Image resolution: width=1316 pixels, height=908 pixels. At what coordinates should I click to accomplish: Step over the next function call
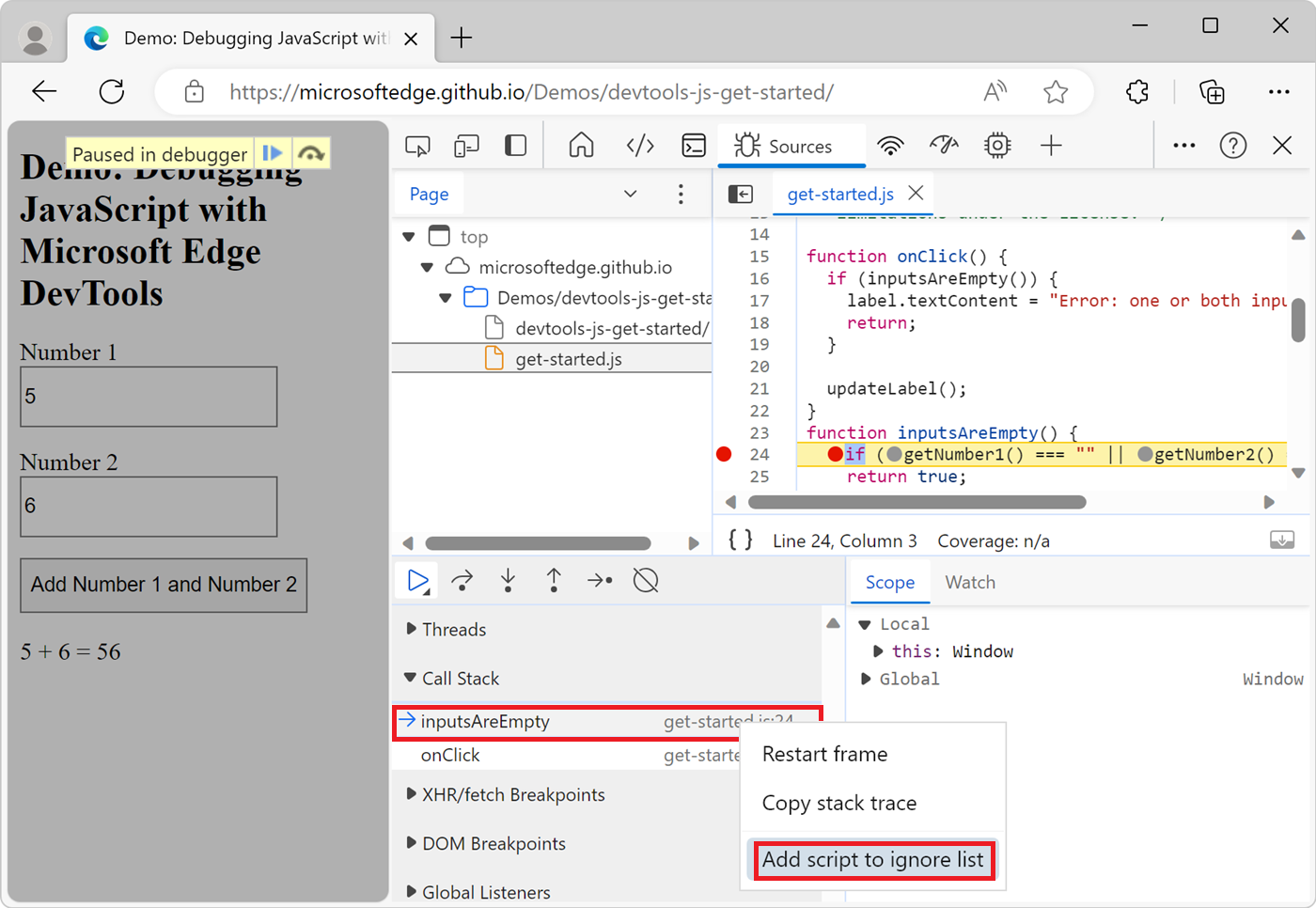click(x=462, y=580)
